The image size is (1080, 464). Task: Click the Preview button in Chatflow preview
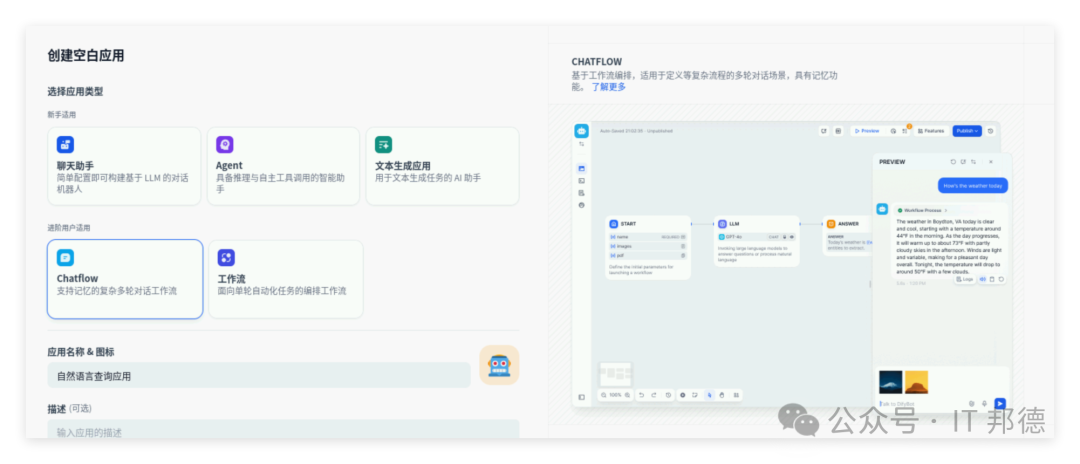[866, 131]
